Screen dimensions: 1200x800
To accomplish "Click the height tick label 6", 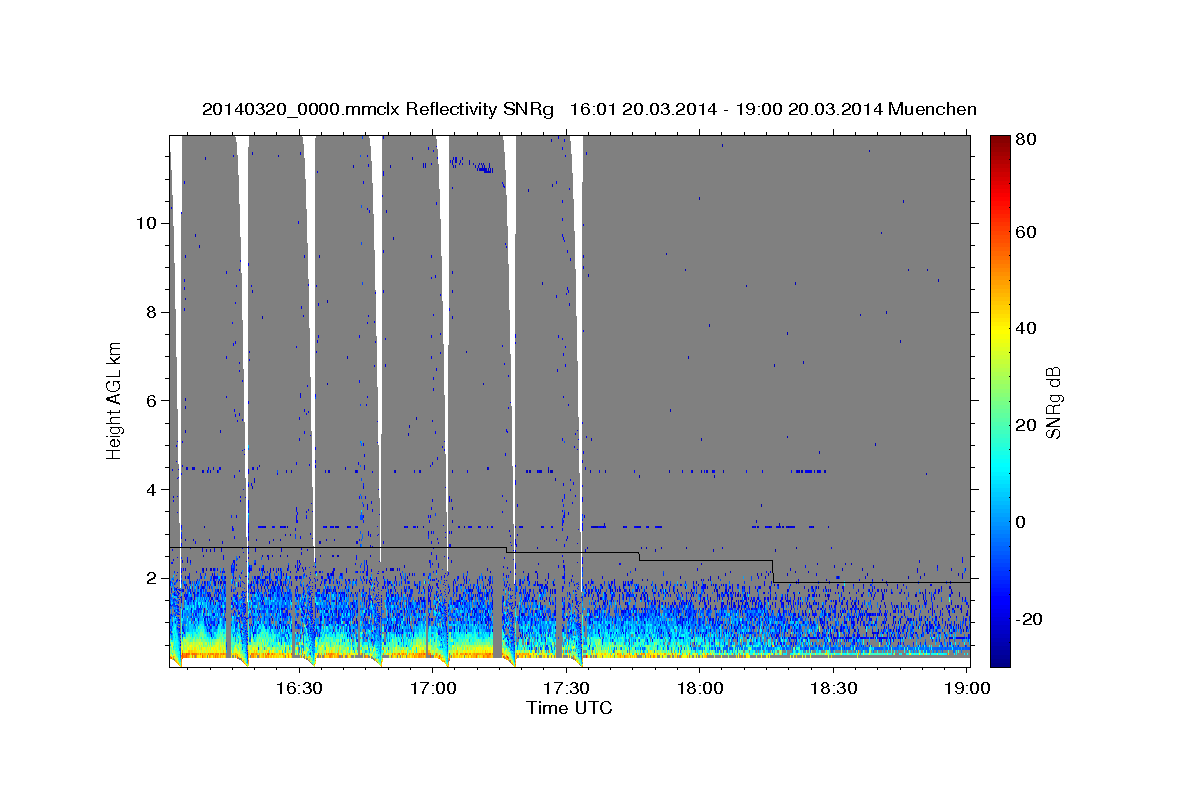I will coord(151,401).
